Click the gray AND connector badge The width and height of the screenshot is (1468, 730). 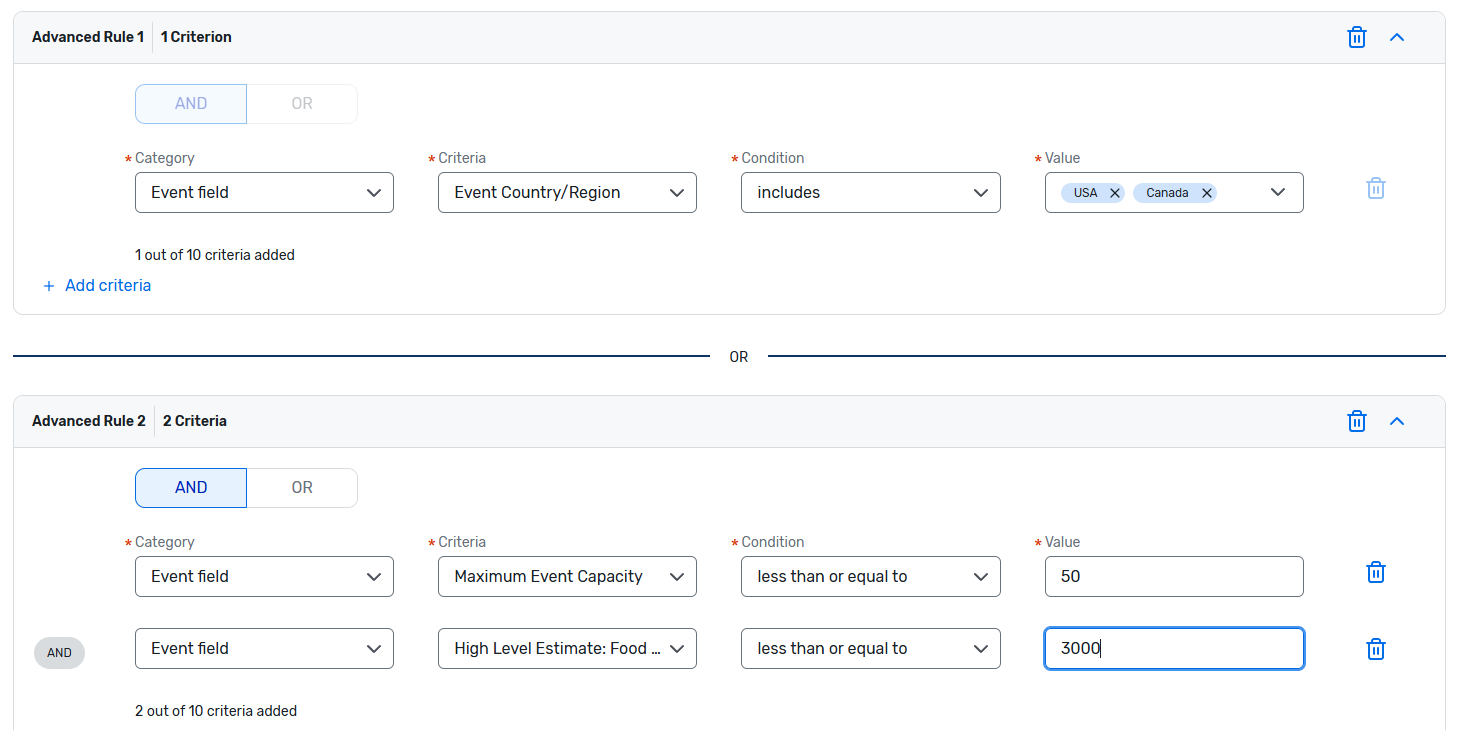coord(59,653)
